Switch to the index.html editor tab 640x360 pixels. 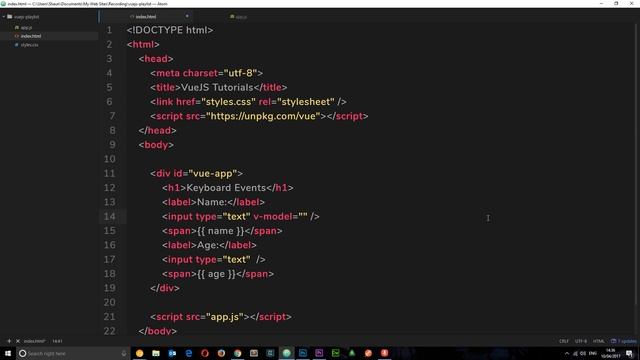click(146, 17)
